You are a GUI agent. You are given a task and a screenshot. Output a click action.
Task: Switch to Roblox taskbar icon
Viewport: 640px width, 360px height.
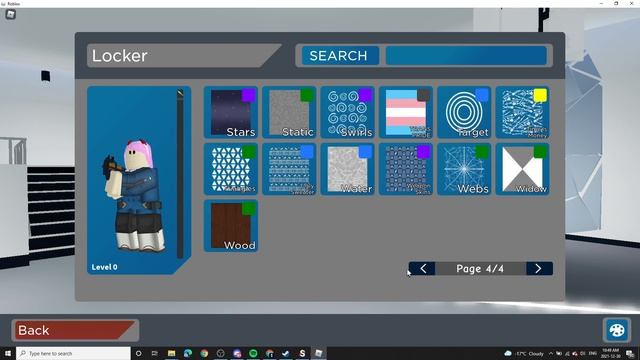tap(318, 353)
